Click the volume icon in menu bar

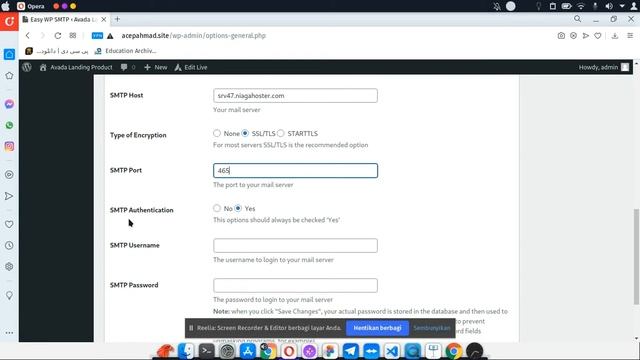[609, 6]
